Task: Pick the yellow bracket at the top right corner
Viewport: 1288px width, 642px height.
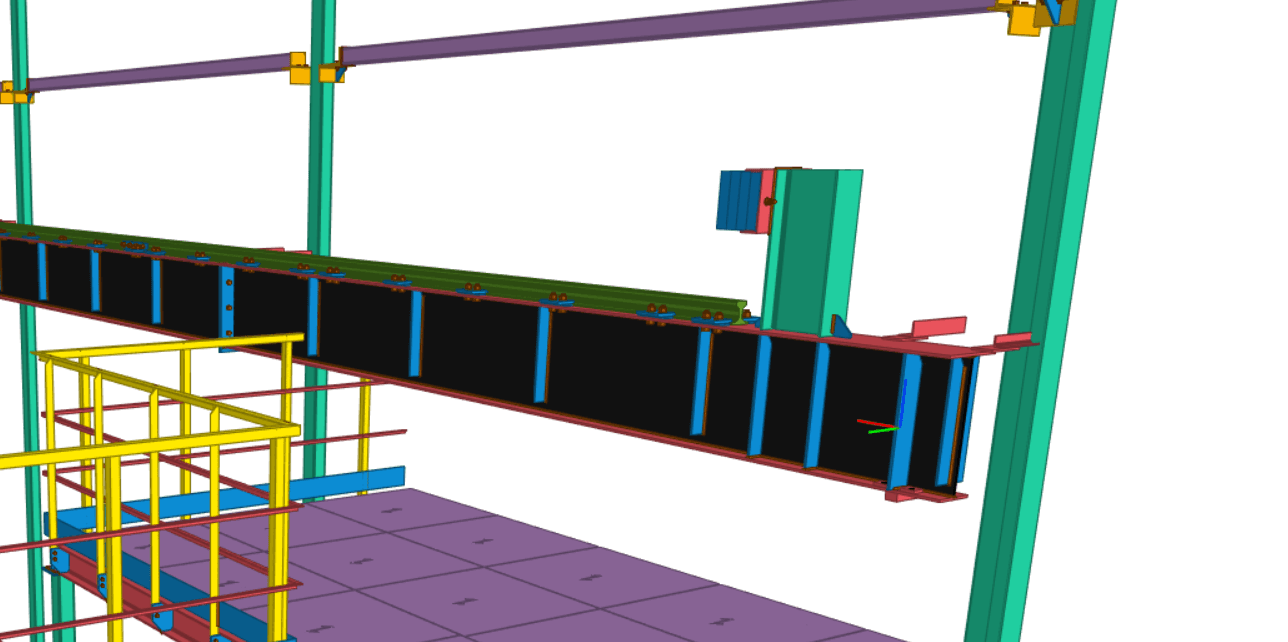Action: coord(1024,19)
